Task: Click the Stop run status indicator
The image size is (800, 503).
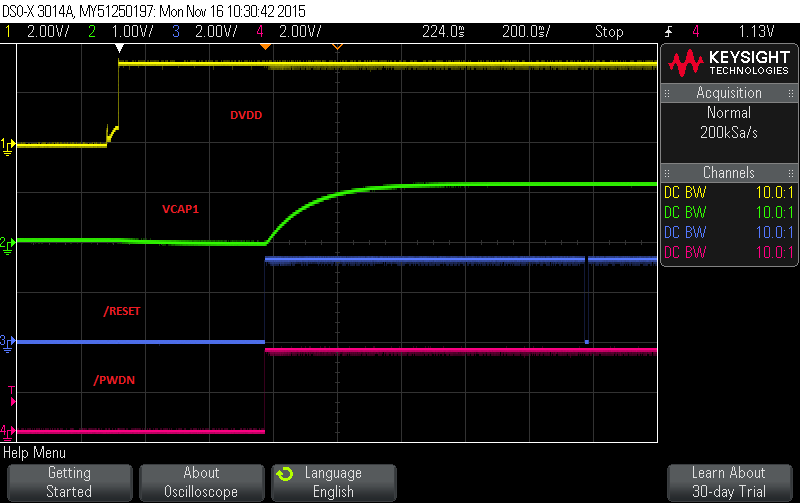Action: coord(609,32)
